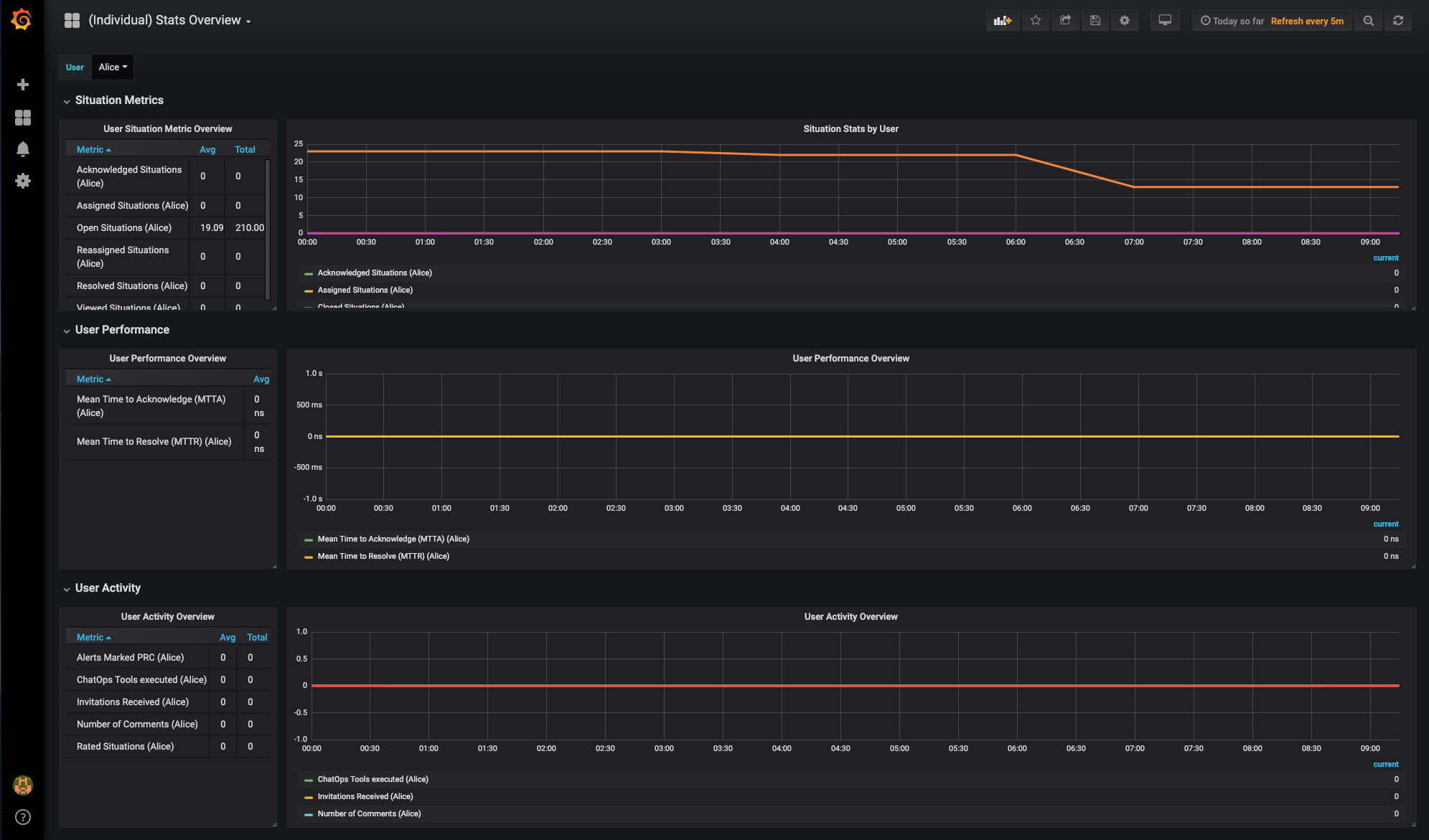Screen dimensions: 1429x840
Task: Open time picker Today so far
Action: click(1232, 21)
